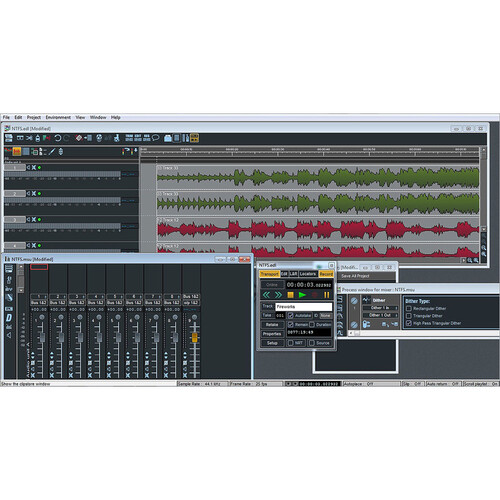Open the Dither 1 Out routing dropdown
Viewport: 500px width, 500px height.
380,315
